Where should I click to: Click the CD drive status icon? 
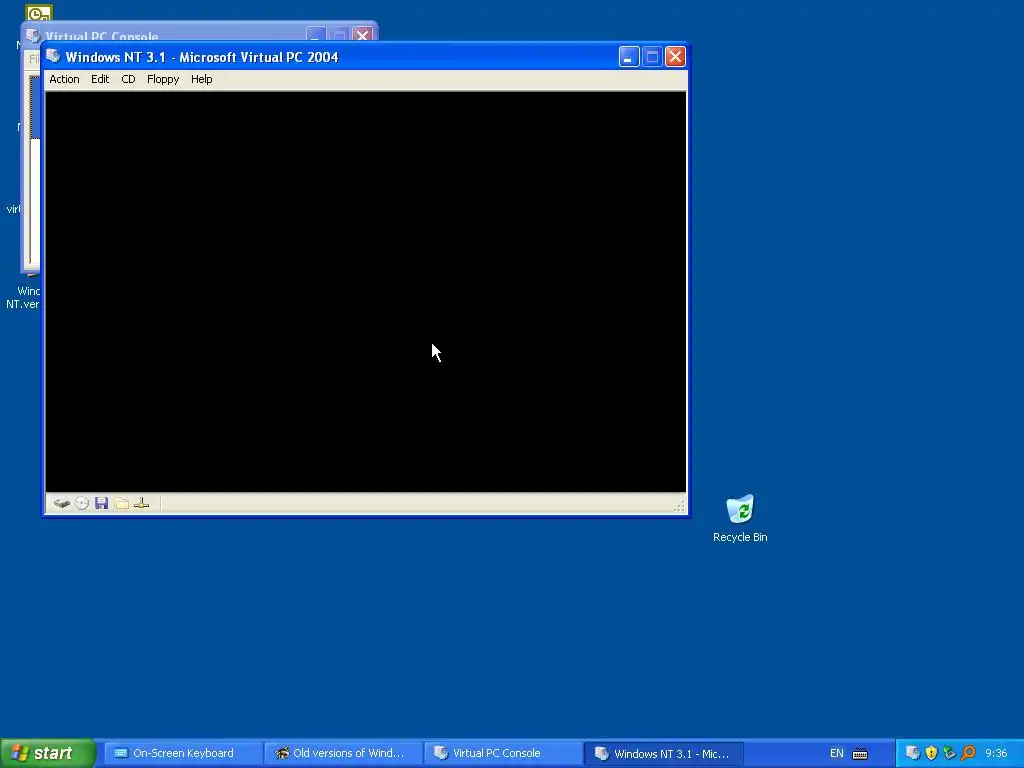point(82,503)
